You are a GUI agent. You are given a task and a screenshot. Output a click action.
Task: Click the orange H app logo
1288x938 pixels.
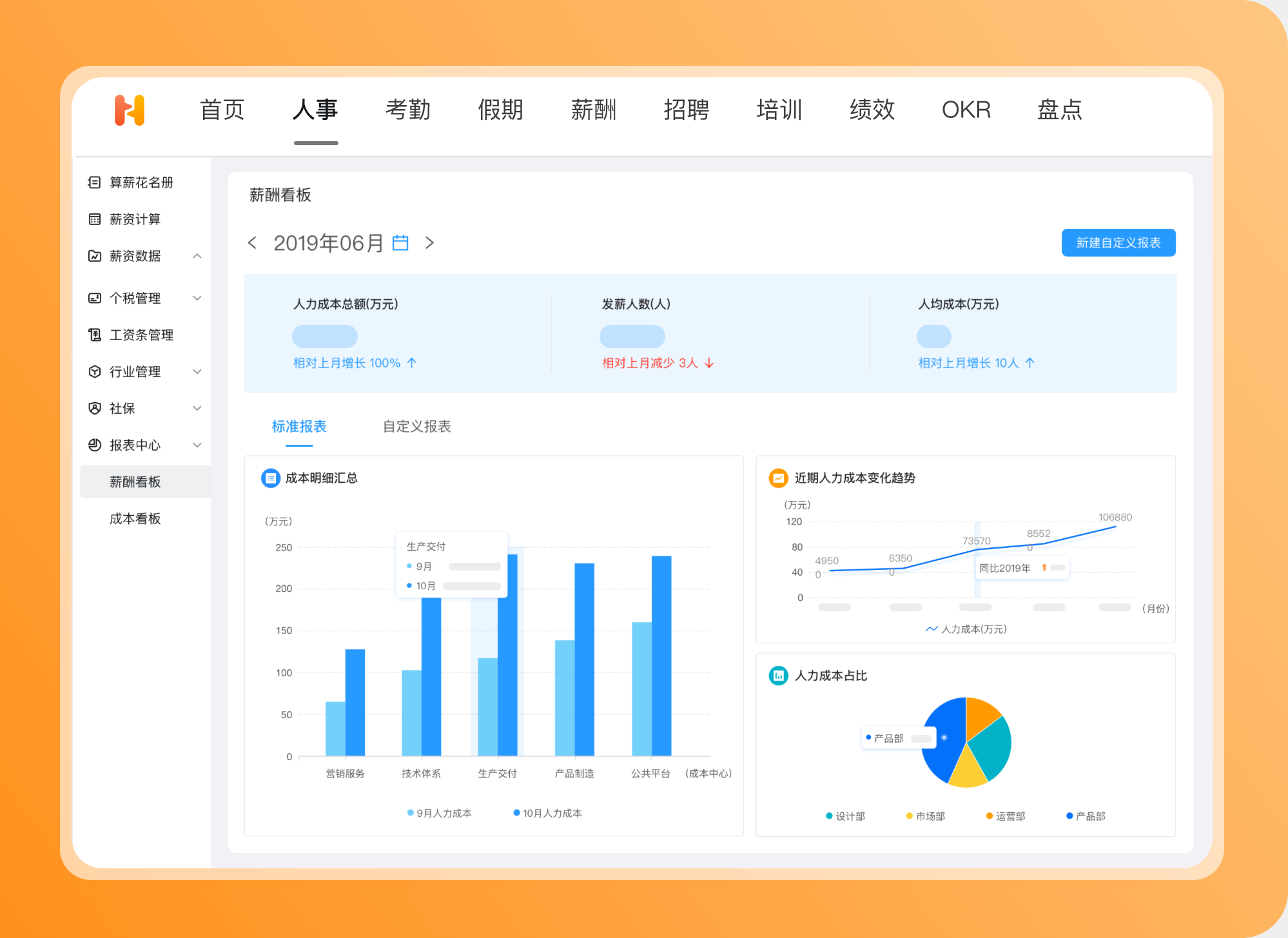(130, 110)
